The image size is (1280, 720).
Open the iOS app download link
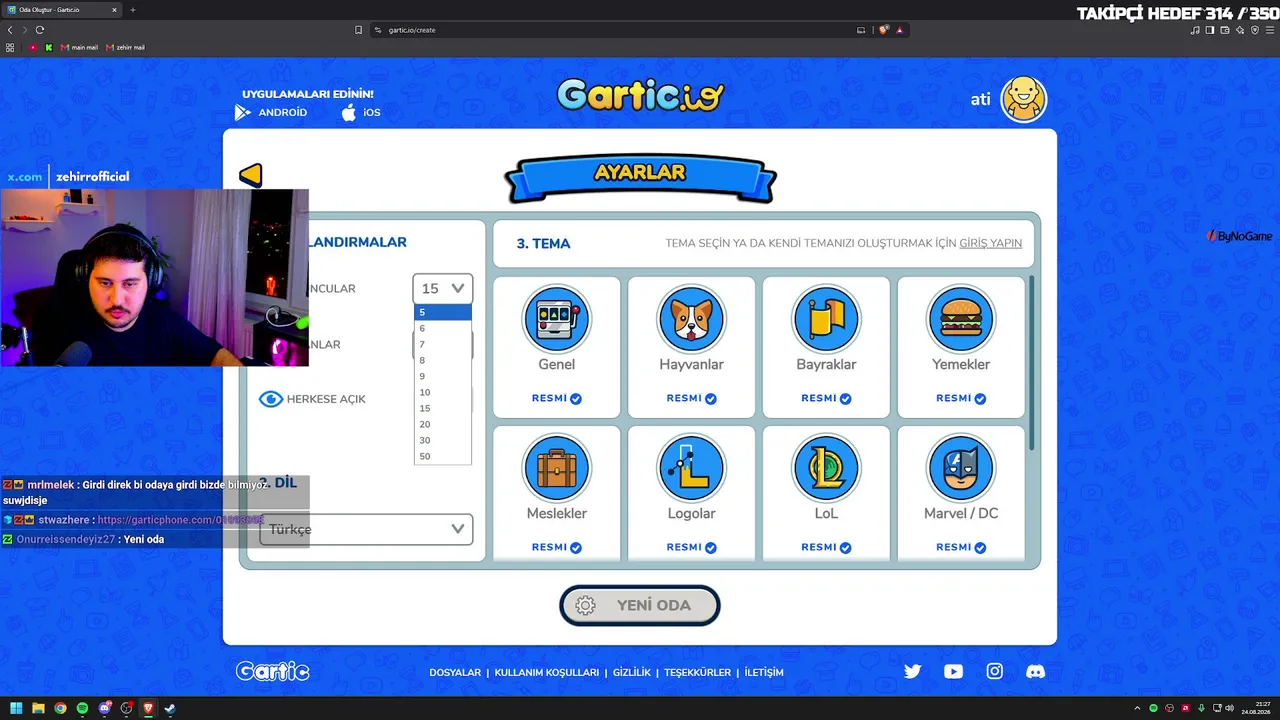360,113
